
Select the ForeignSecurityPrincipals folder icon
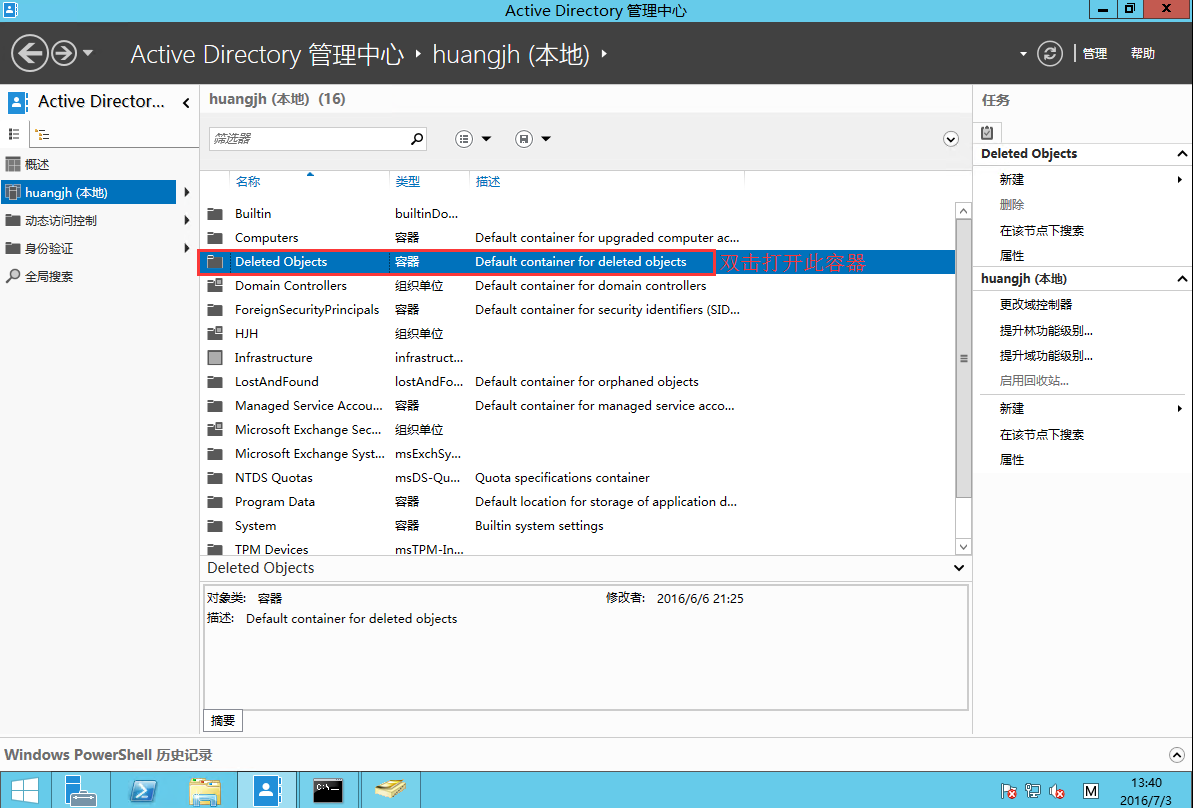215,310
